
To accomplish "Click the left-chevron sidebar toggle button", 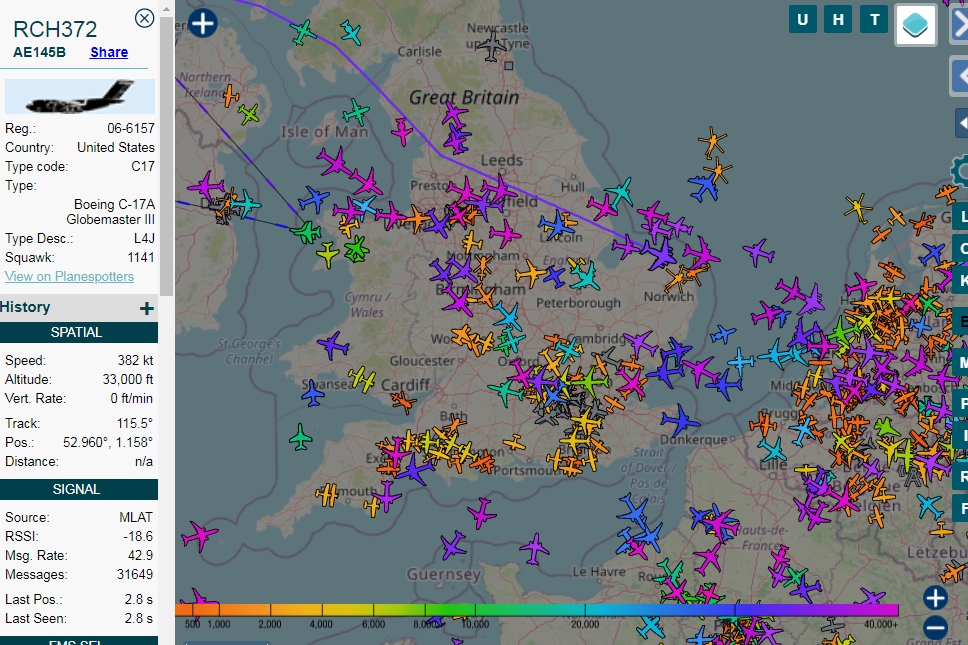I will tap(959, 77).
